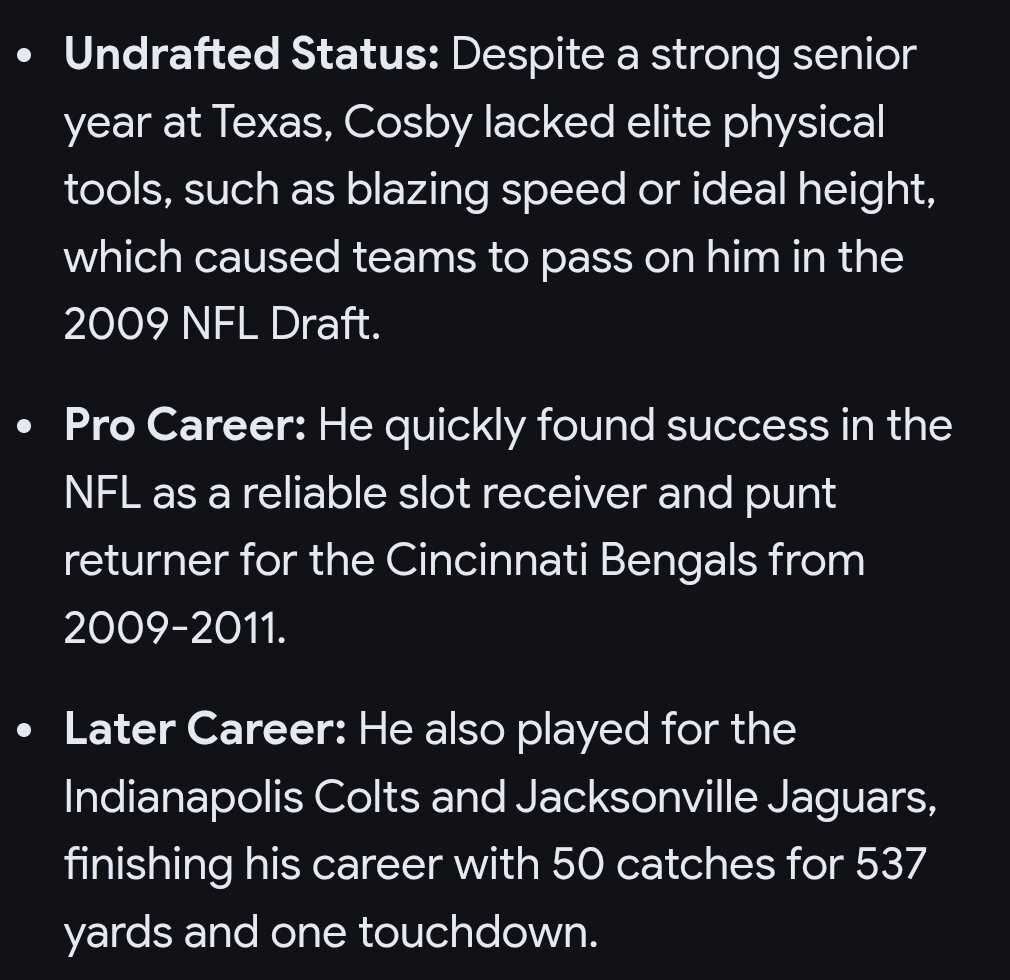Viewport: 1010px width, 980px height.
Task: Click the bold "Undrafted Status:" heading
Action: pos(251,54)
